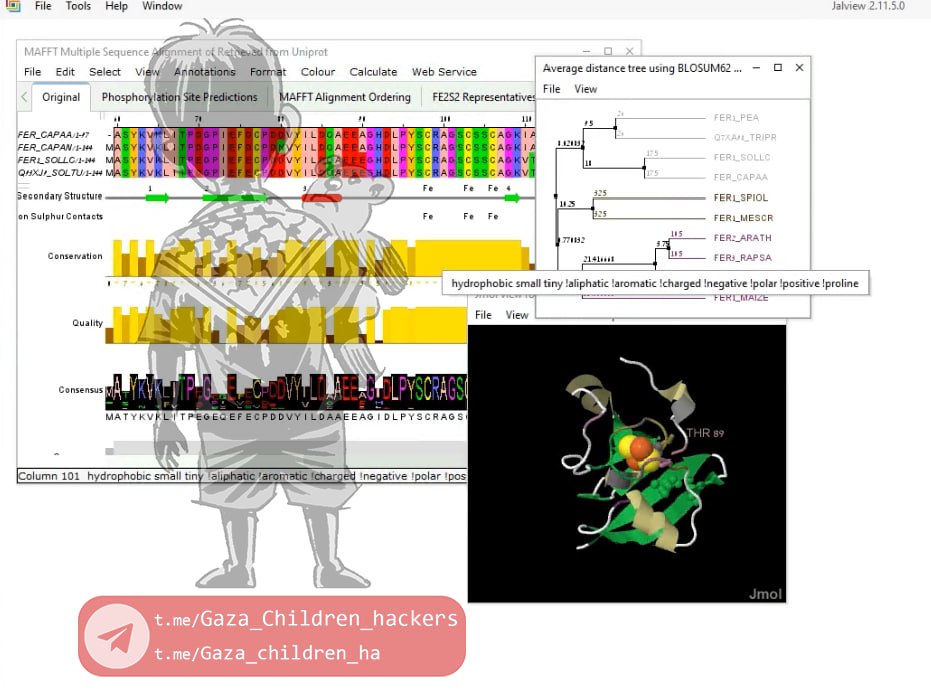
Task: Click the Jalview application icon in top-left corner
Action: tap(11, 6)
